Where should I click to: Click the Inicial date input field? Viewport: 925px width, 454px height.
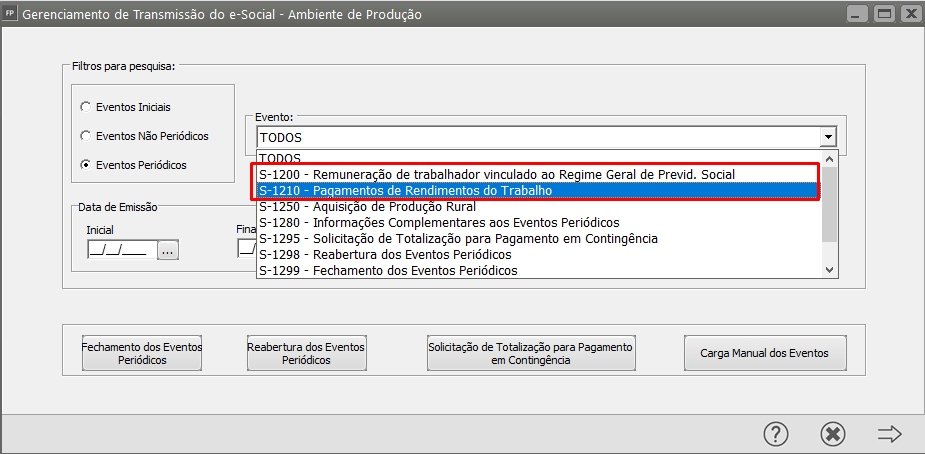[119, 251]
